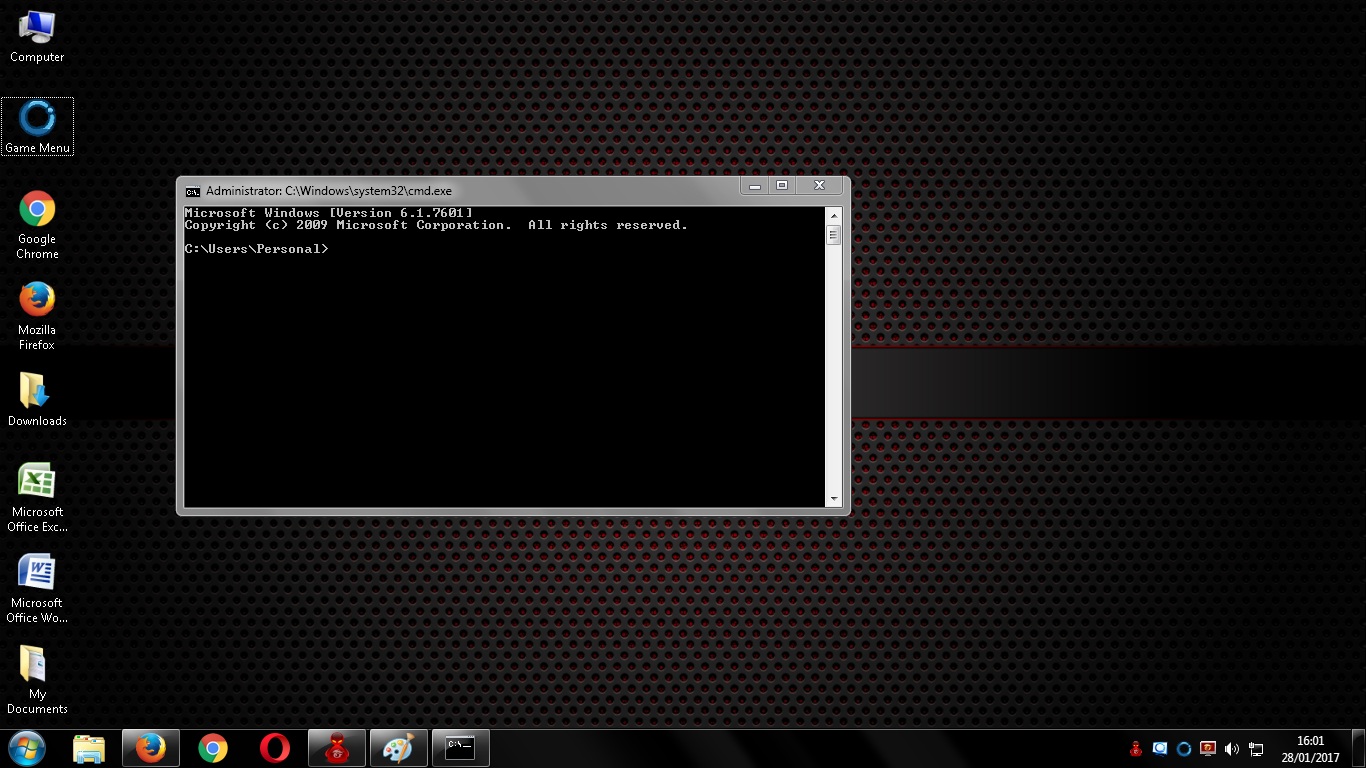This screenshot has width=1366, height=768.
Task: Click the cmd scrollbar up arrow
Action: pos(833,215)
